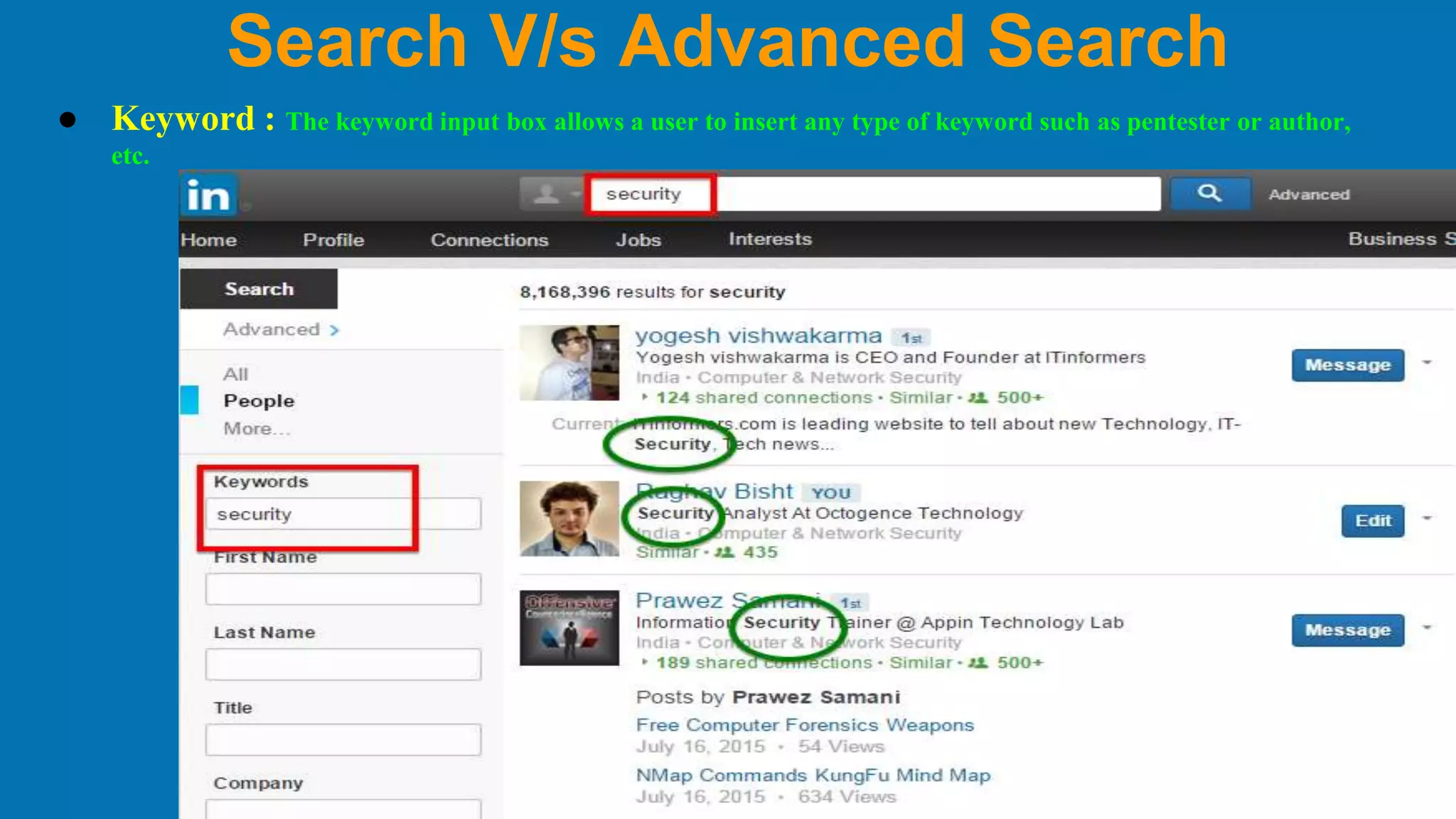Open NMap Commands KungFu Mind Map post
The height and width of the screenshot is (819, 1456).
pos(813,776)
